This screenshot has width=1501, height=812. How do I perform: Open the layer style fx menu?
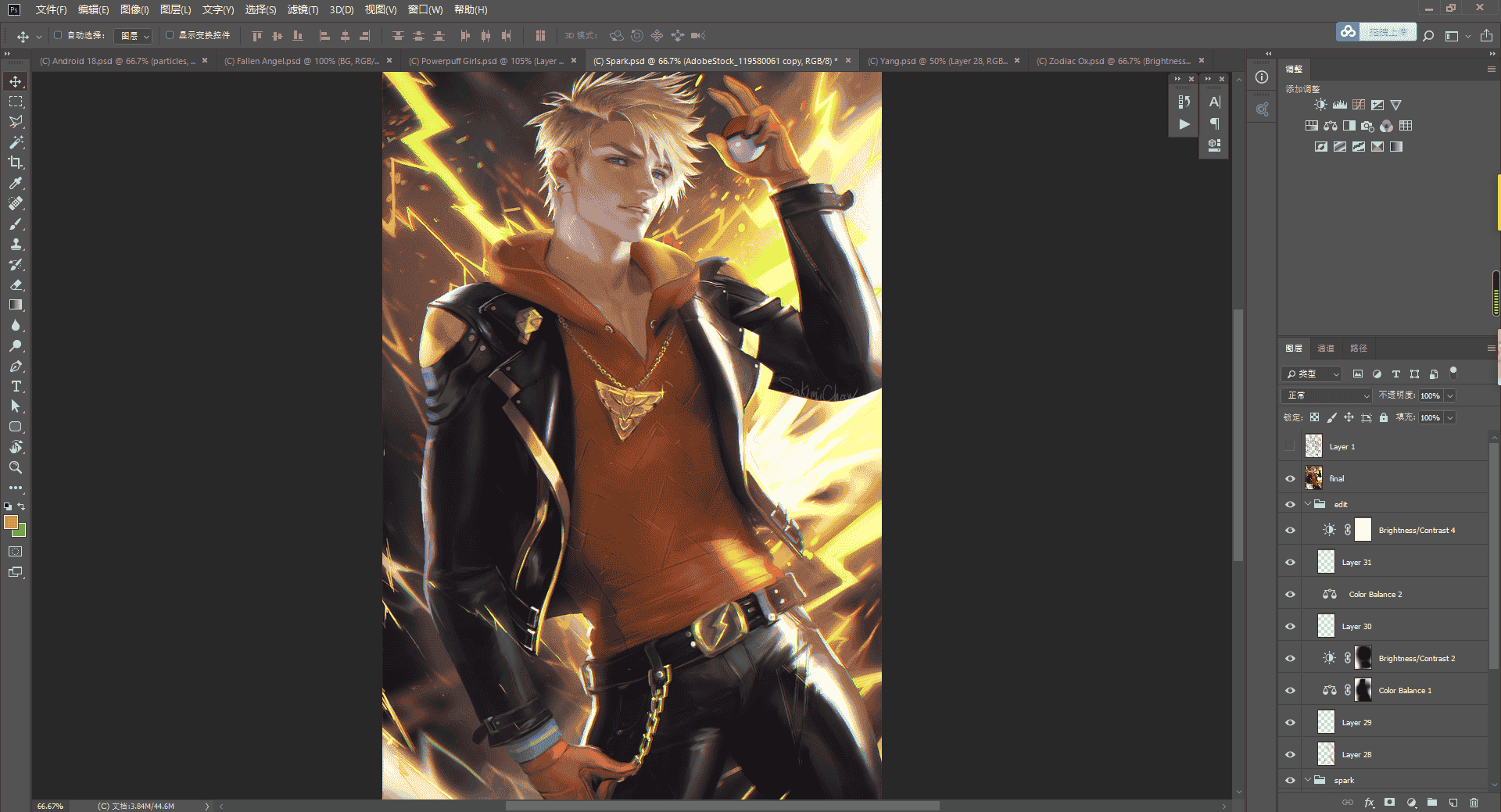1369,803
